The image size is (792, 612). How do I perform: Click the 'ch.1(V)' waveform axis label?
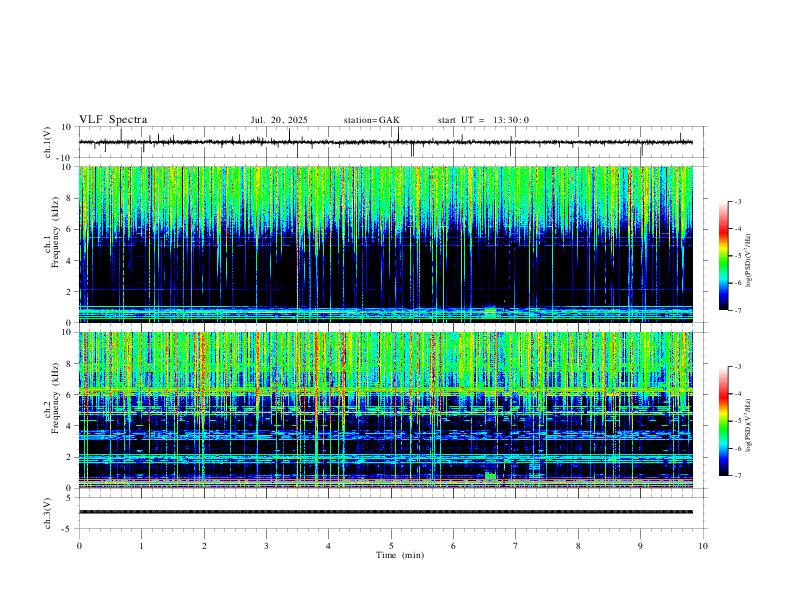[48, 142]
